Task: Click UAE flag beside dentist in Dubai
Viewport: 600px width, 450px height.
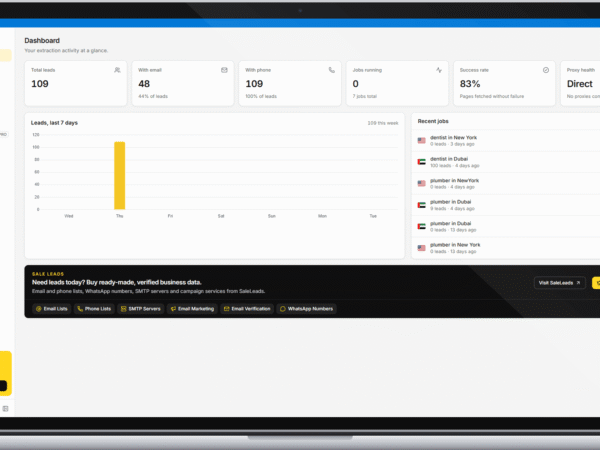Action: click(x=421, y=162)
